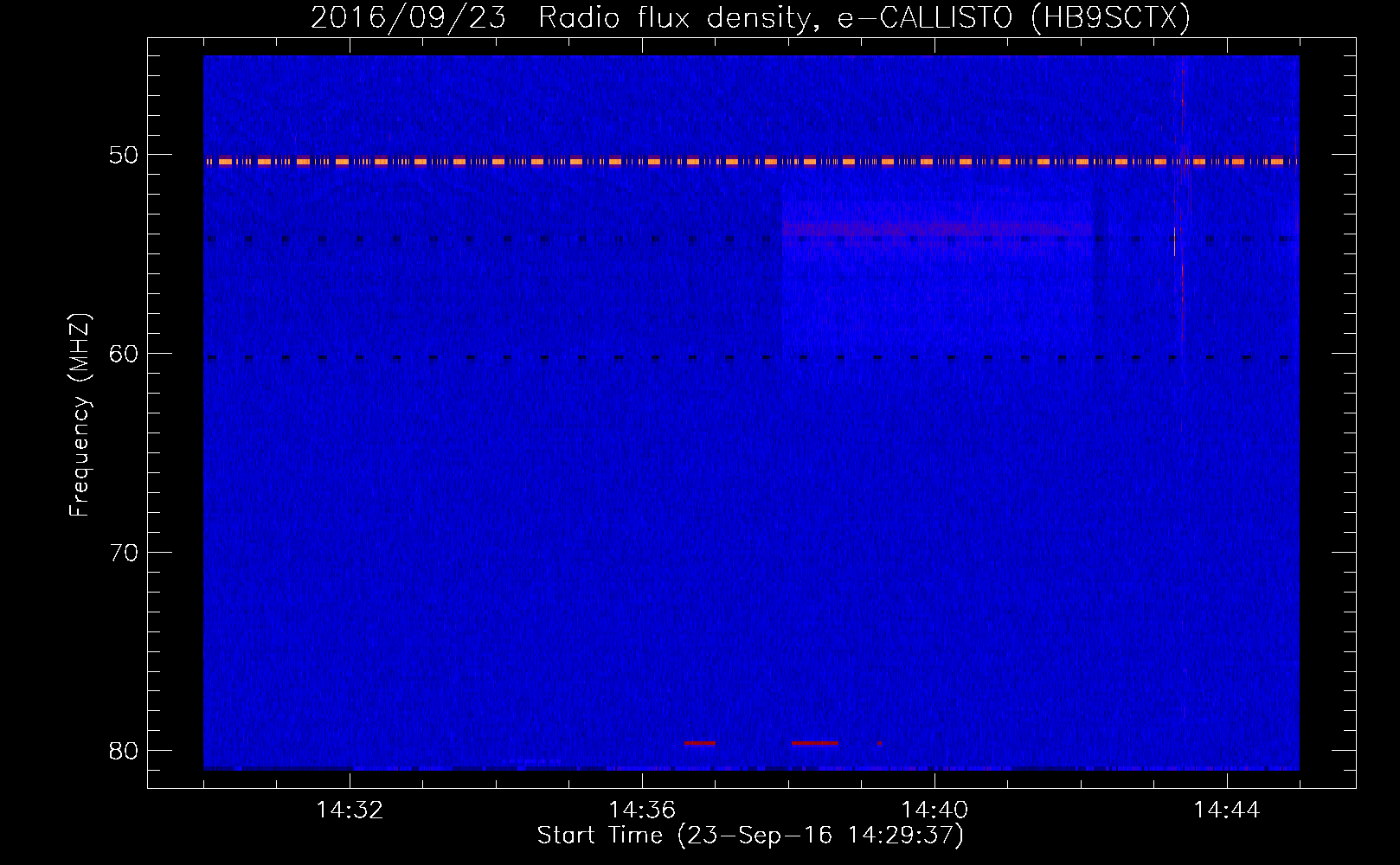This screenshot has height=865, width=1400.
Task: Click the purple emission band near 54 MHz
Action: click(937, 229)
